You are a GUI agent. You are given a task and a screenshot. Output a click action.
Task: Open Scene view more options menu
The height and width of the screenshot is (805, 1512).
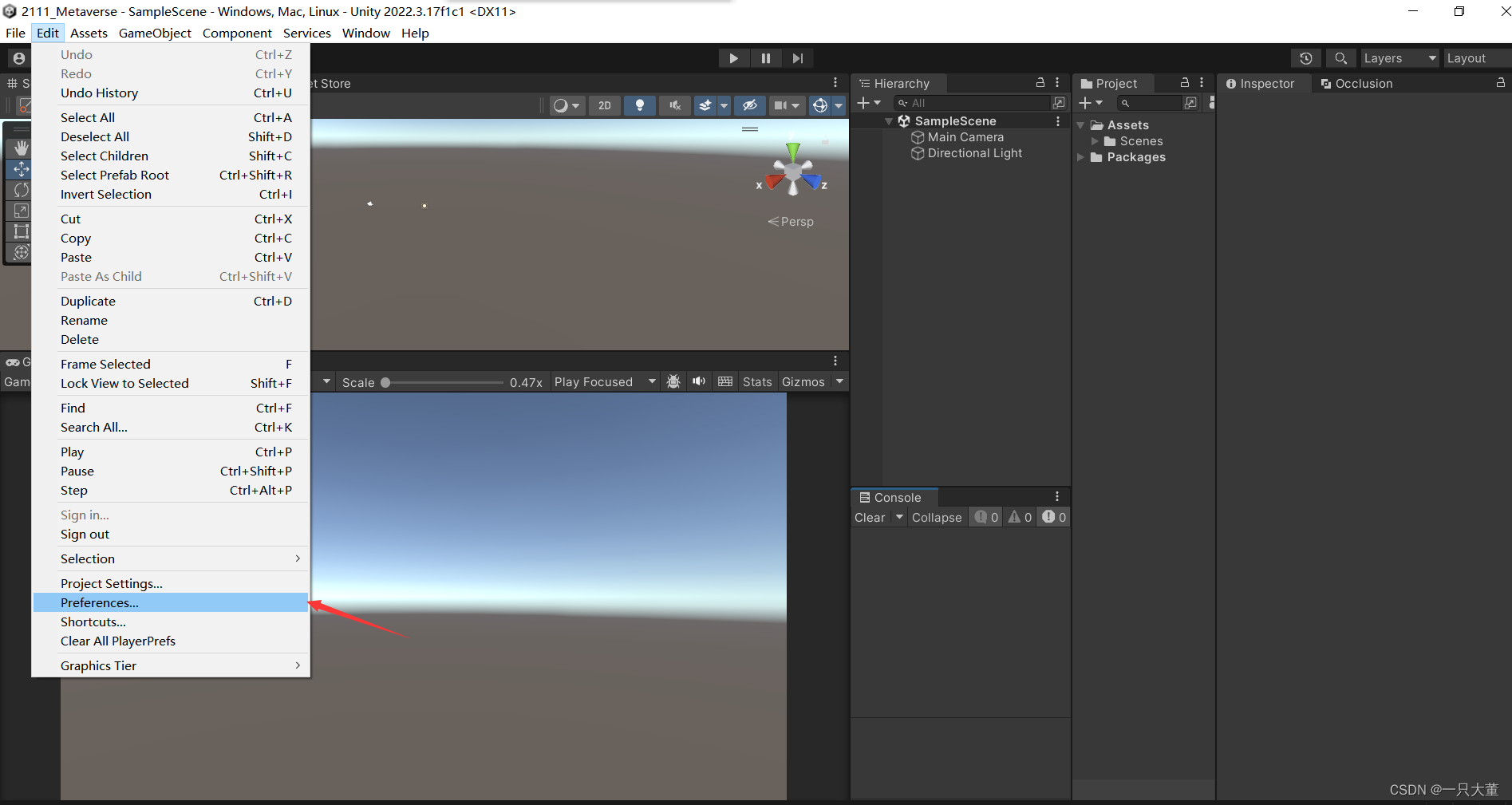835,83
